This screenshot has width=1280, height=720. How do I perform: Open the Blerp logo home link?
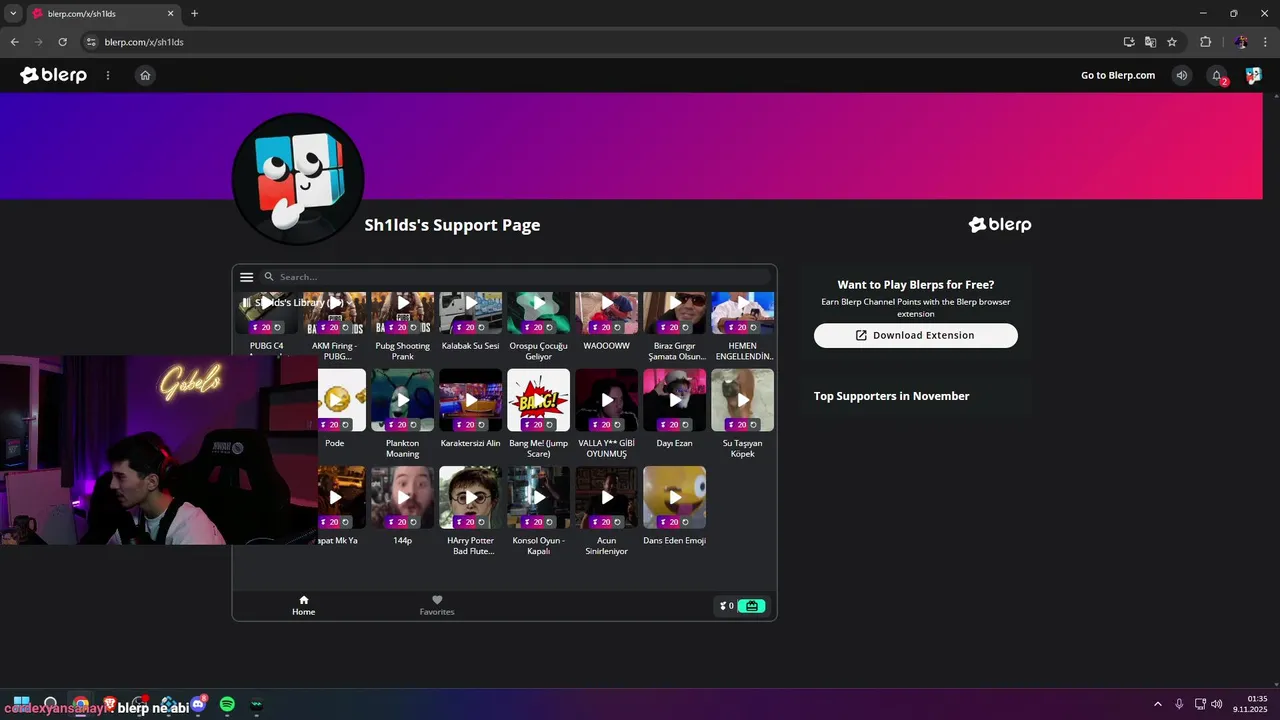tap(54, 75)
